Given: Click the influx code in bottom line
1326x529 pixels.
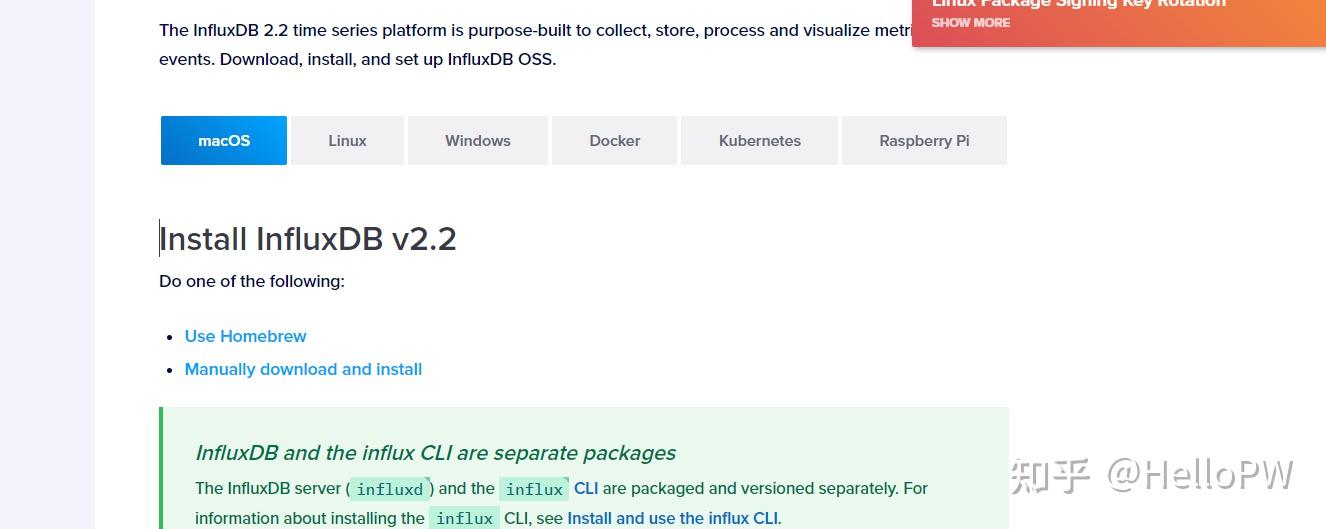Looking at the screenshot, I should click(x=464, y=518).
